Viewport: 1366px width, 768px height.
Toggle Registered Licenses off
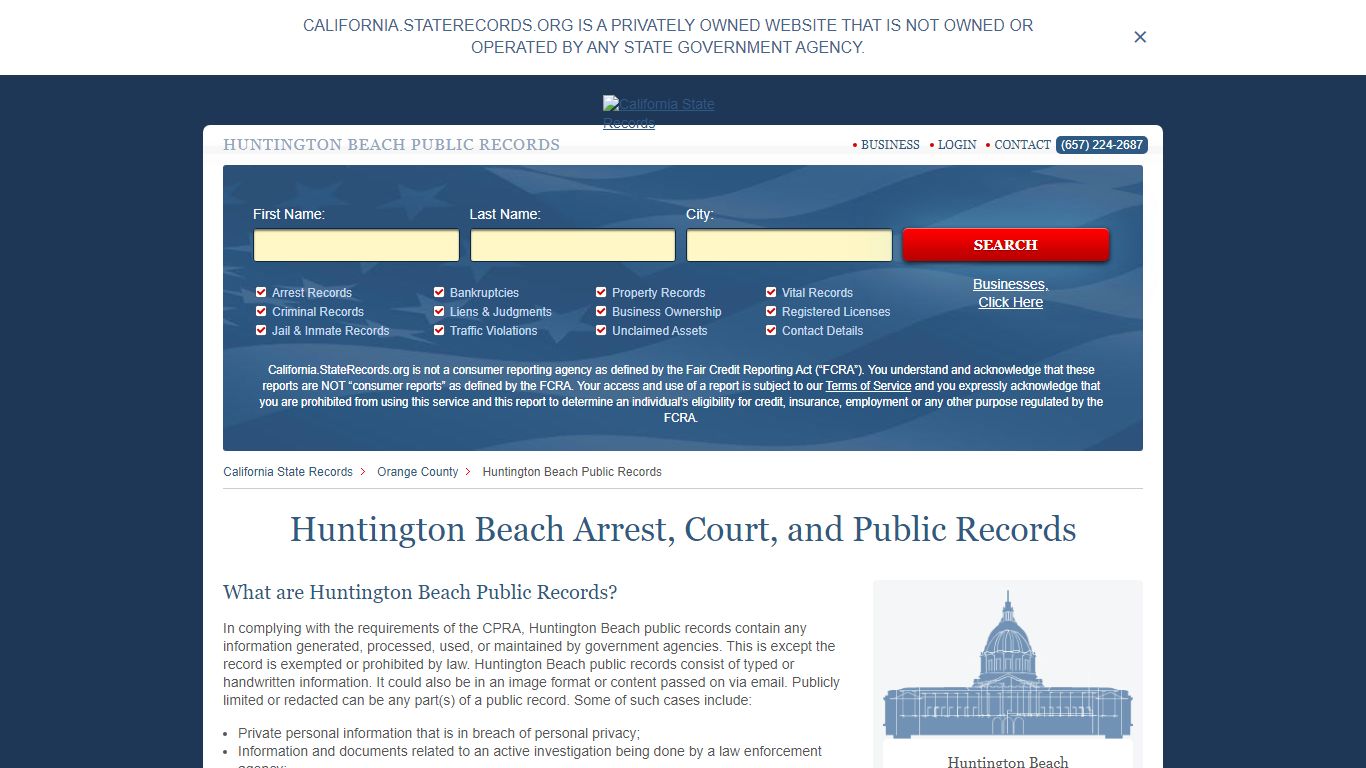[x=771, y=311]
